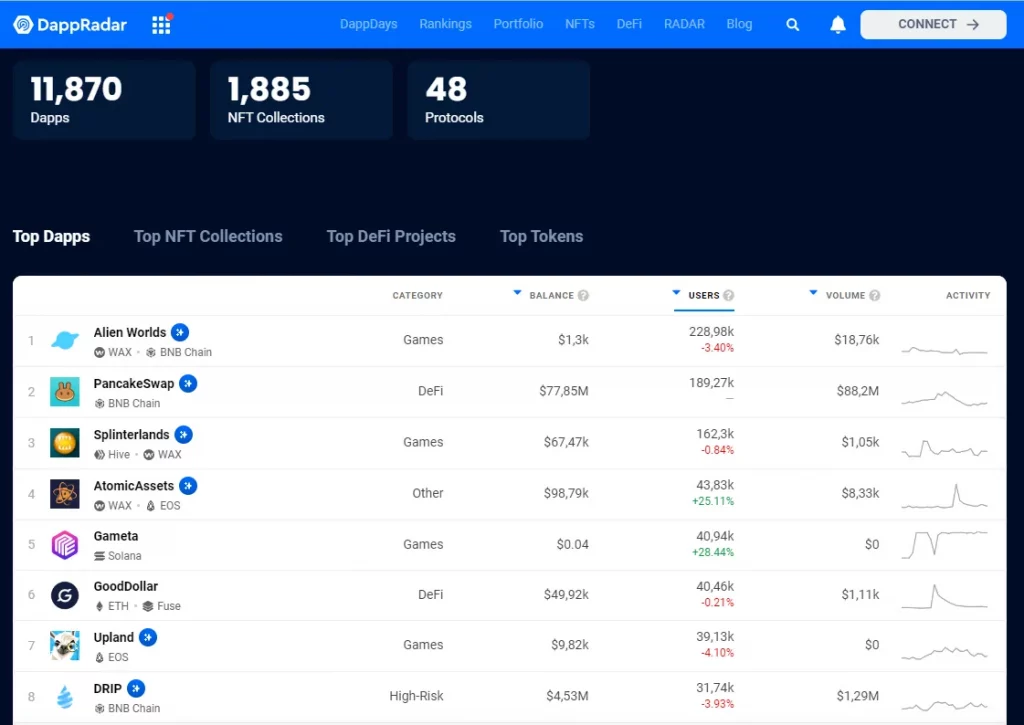Screen dimensions: 1024x725
Task: Open DeFi in the top navigation
Action: 629,24
